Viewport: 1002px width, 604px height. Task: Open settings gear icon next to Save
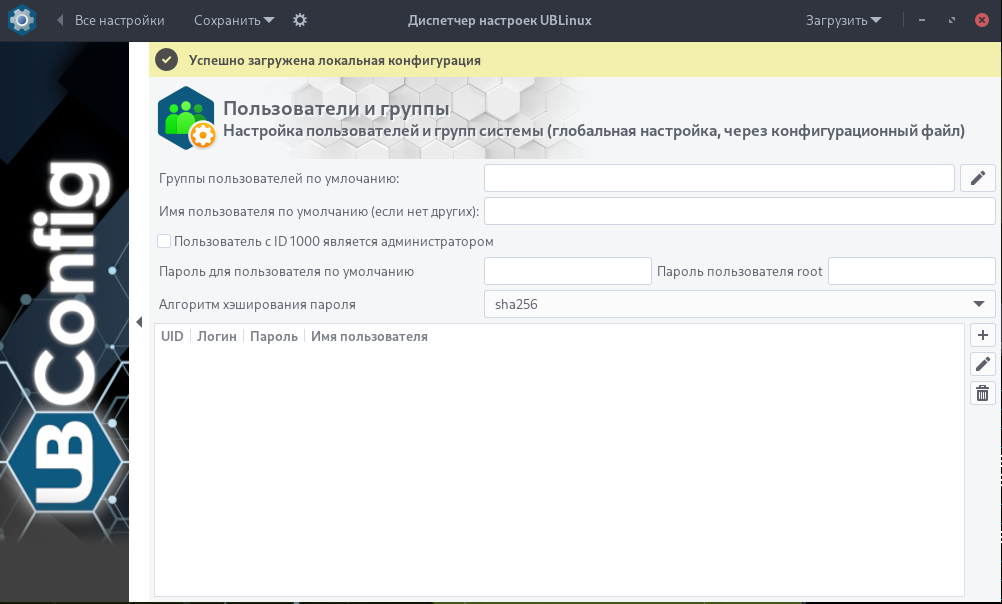point(300,20)
